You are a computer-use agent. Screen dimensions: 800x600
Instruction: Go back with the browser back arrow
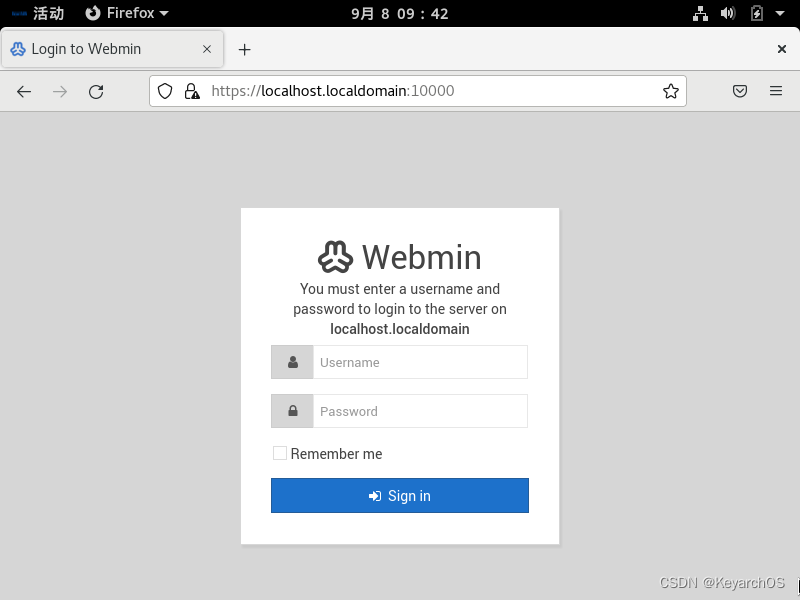[x=24, y=91]
